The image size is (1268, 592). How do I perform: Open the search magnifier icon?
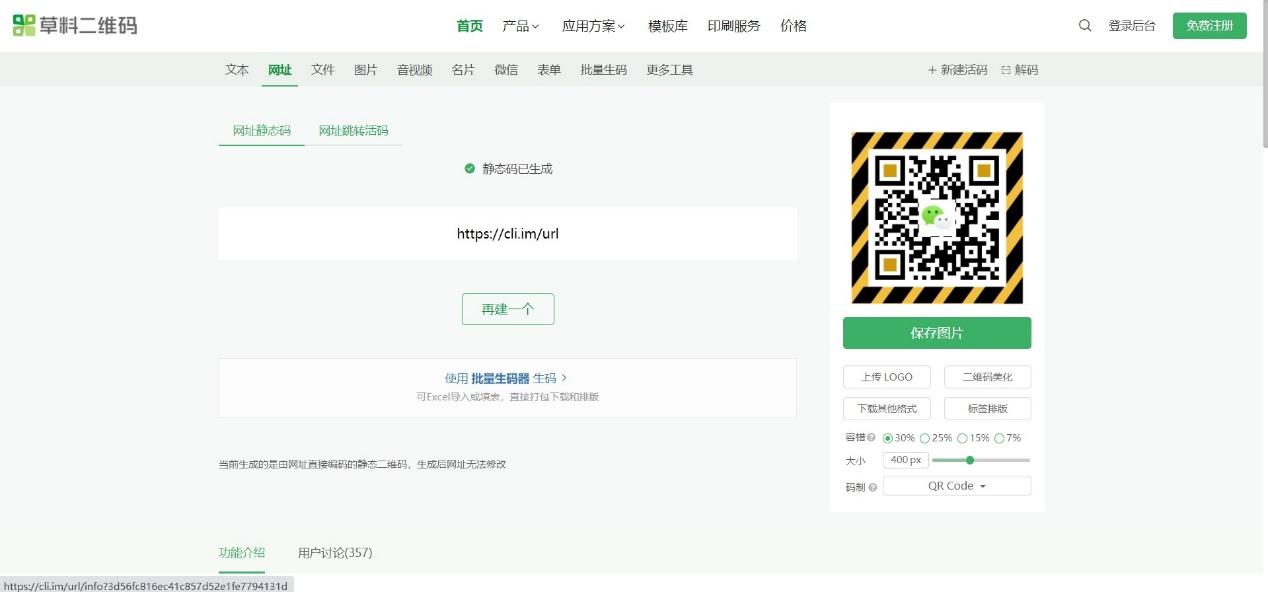[1085, 26]
